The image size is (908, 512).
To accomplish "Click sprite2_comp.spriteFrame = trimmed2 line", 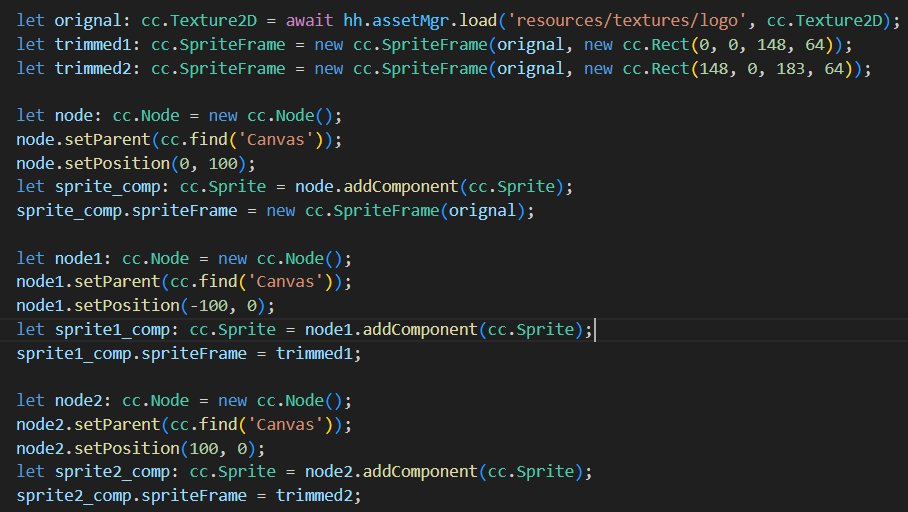I will click(189, 495).
